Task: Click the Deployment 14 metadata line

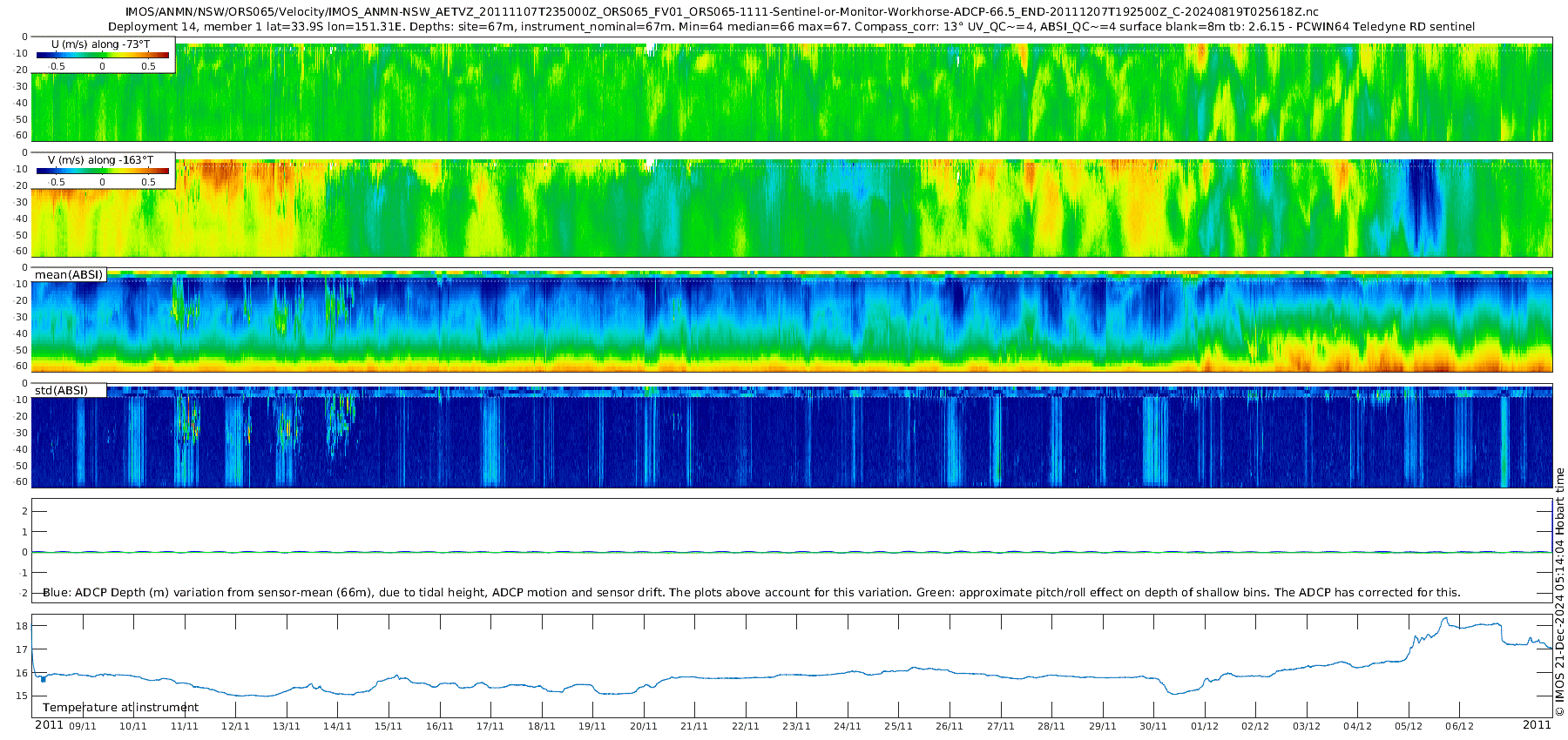Action: [791, 27]
